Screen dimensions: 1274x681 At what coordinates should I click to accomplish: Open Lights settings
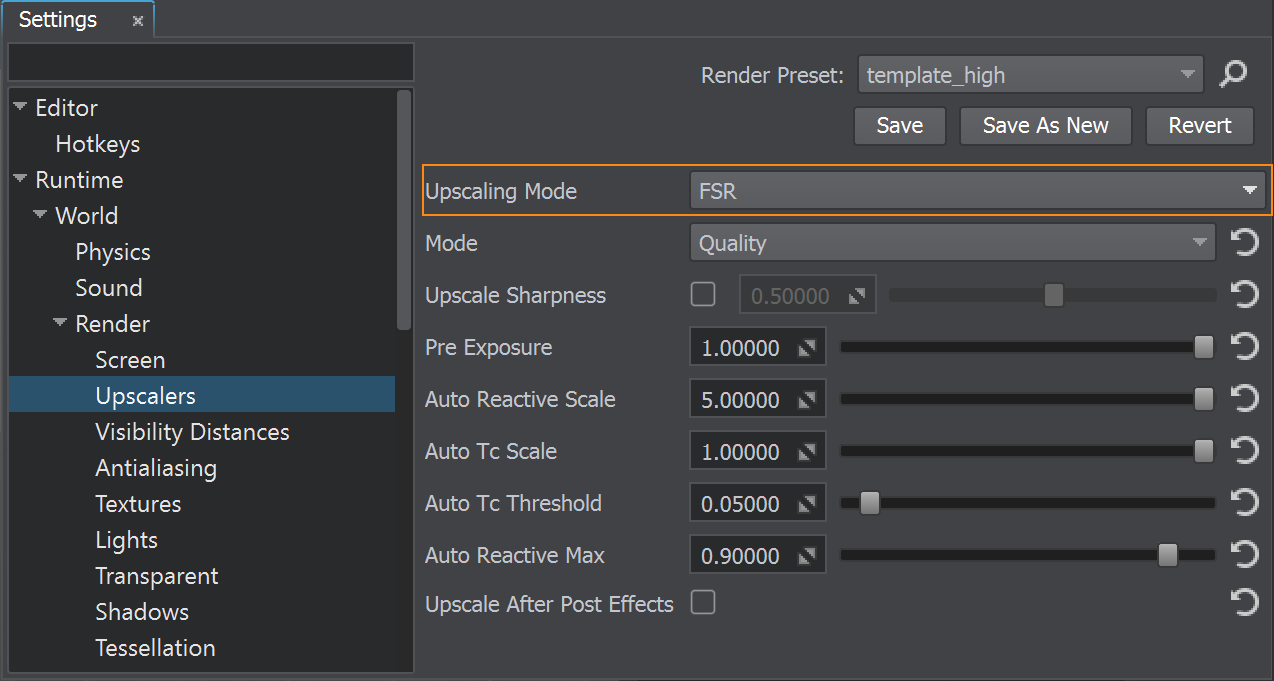coord(126,540)
